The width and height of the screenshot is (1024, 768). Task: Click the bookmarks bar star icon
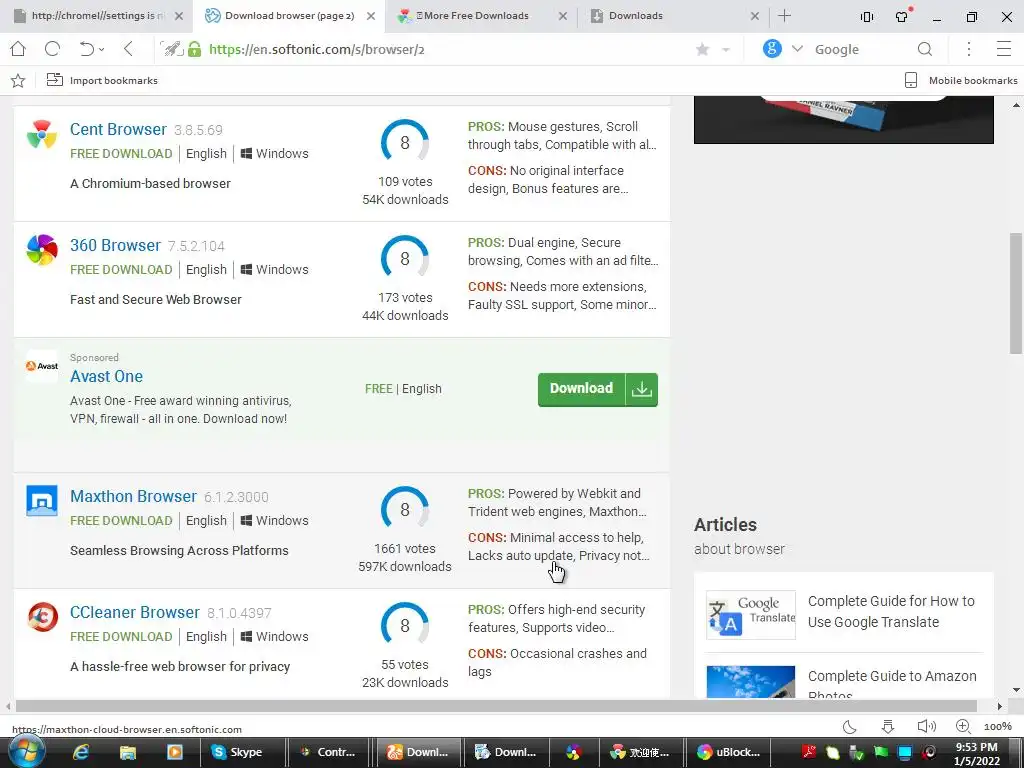click(18, 80)
